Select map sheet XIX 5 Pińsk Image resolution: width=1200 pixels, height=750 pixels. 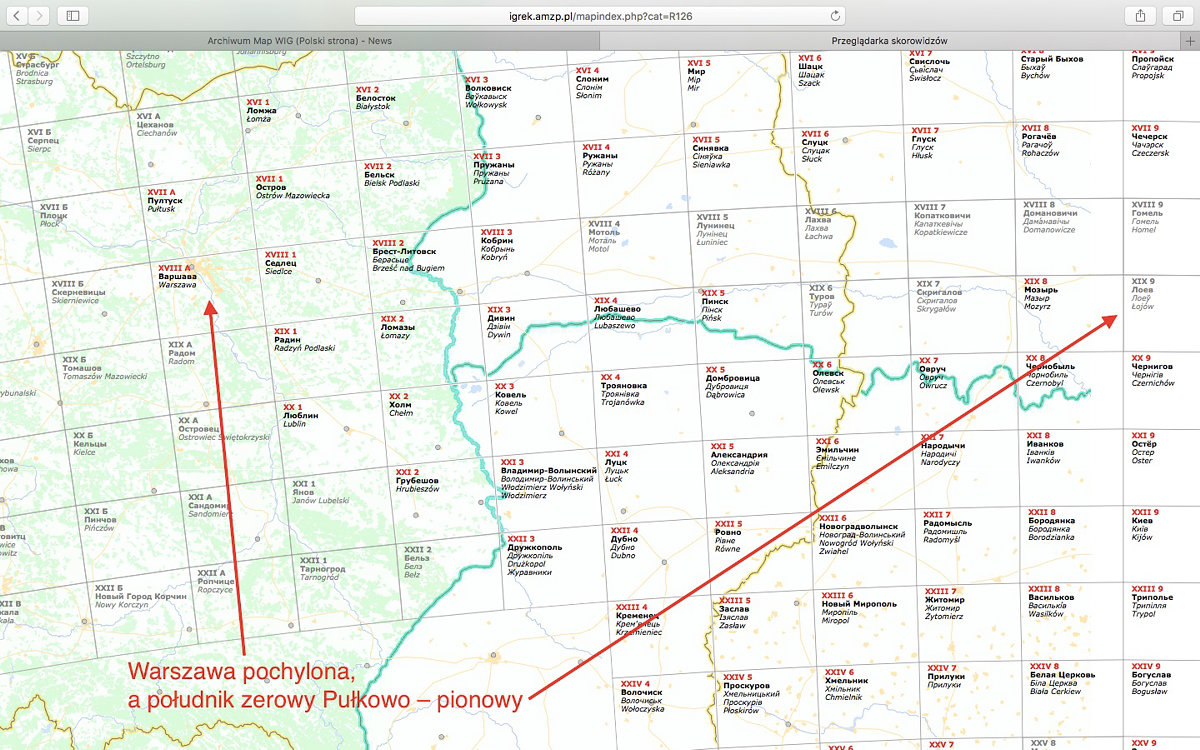coord(714,301)
